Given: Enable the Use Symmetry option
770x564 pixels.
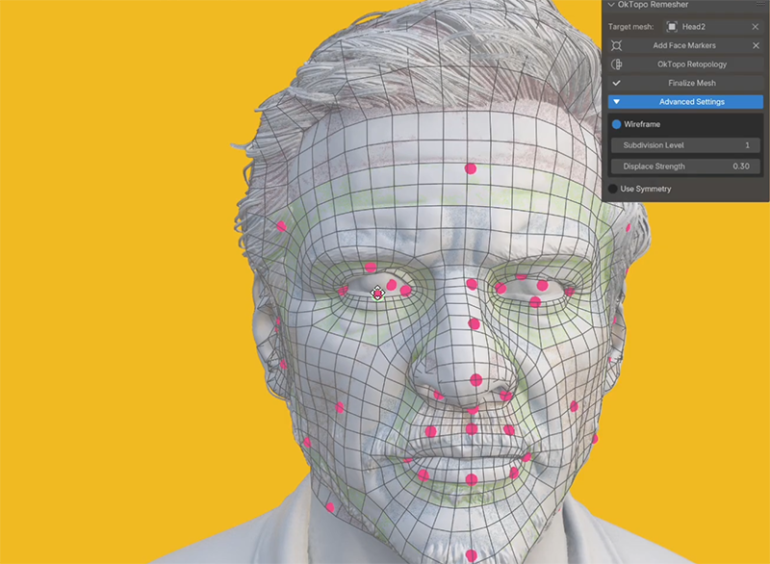Looking at the screenshot, I should click(613, 188).
